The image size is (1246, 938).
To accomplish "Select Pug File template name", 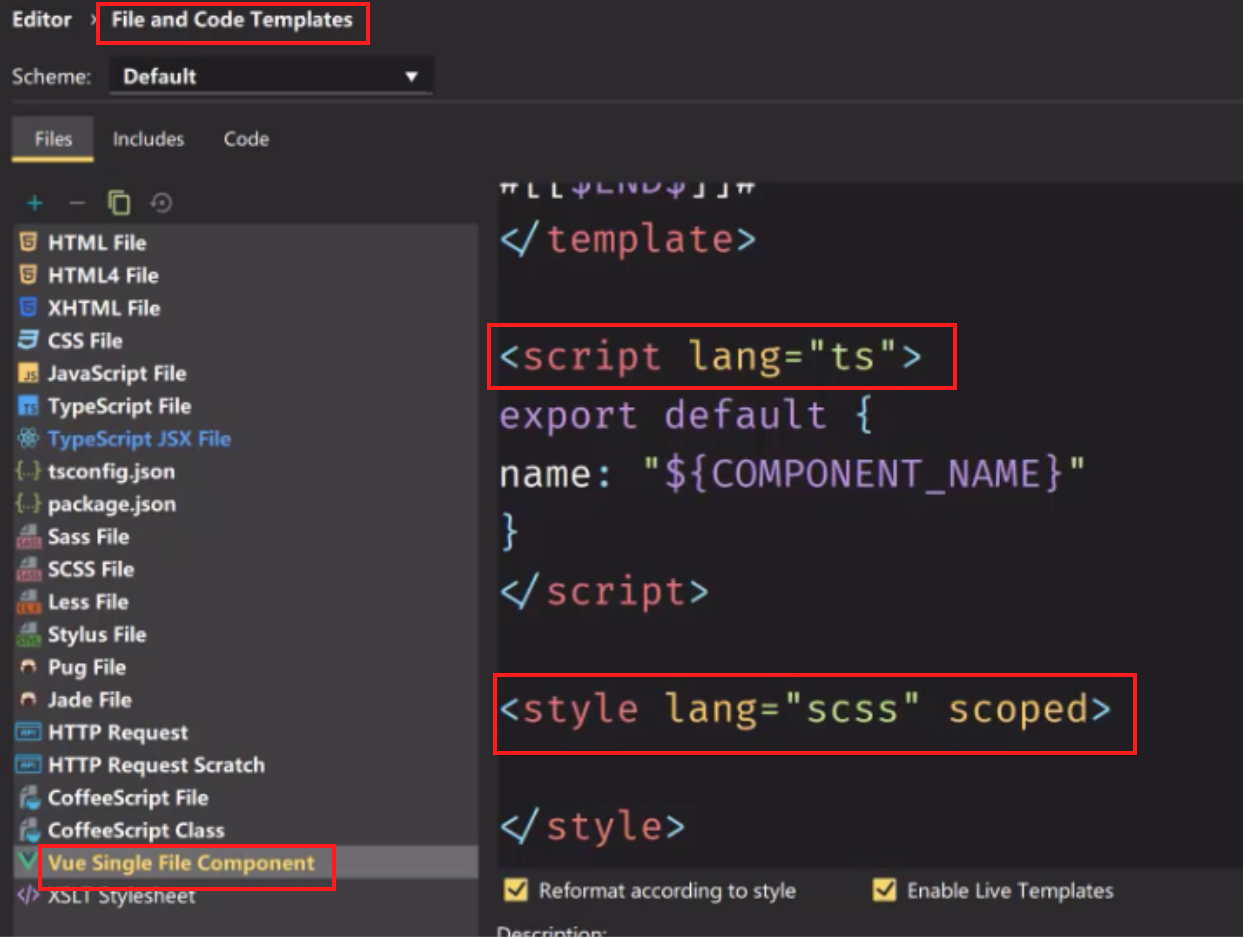I will point(87,667).
